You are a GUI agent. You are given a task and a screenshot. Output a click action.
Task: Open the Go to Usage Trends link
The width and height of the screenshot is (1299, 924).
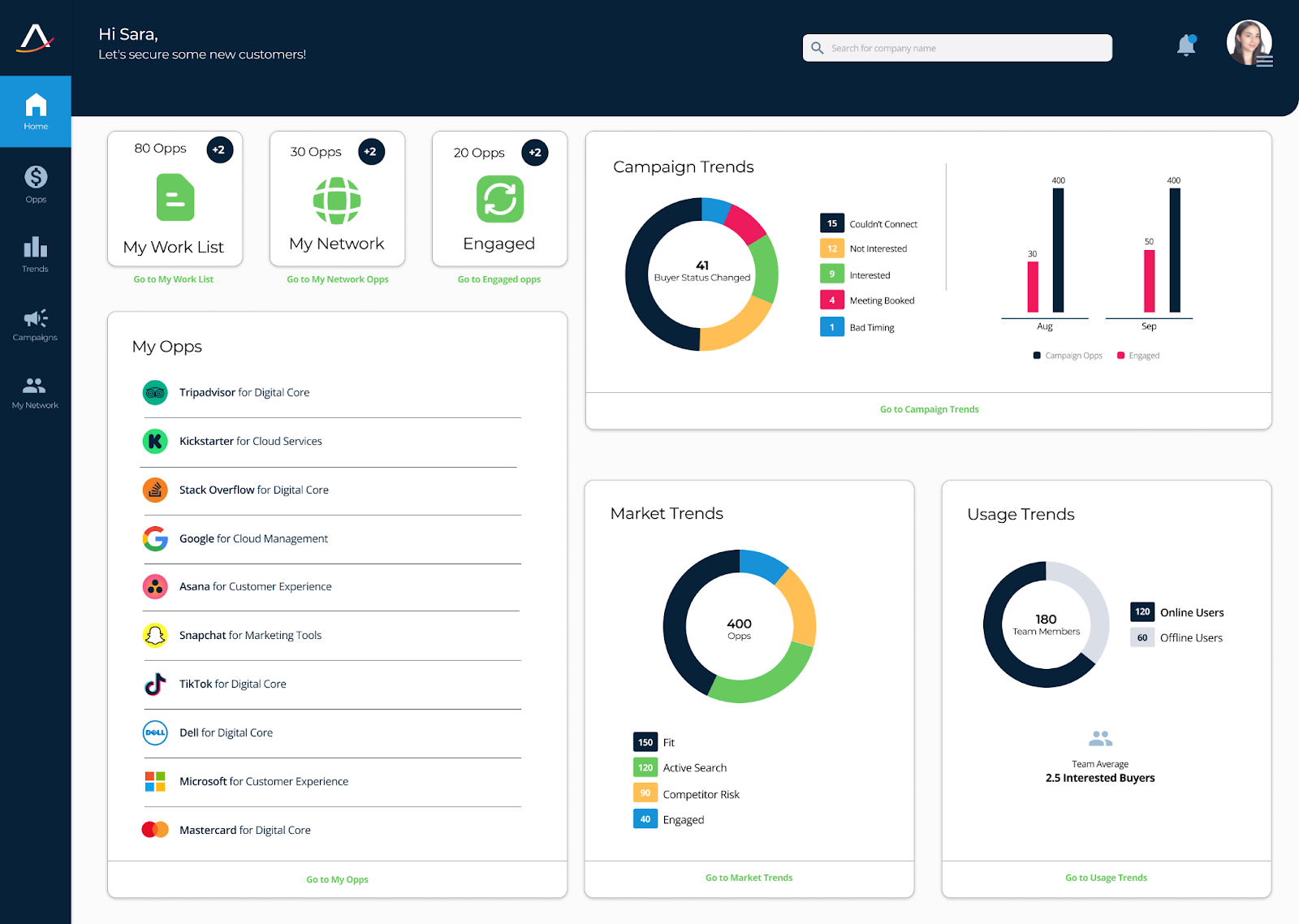point(1106,878)
